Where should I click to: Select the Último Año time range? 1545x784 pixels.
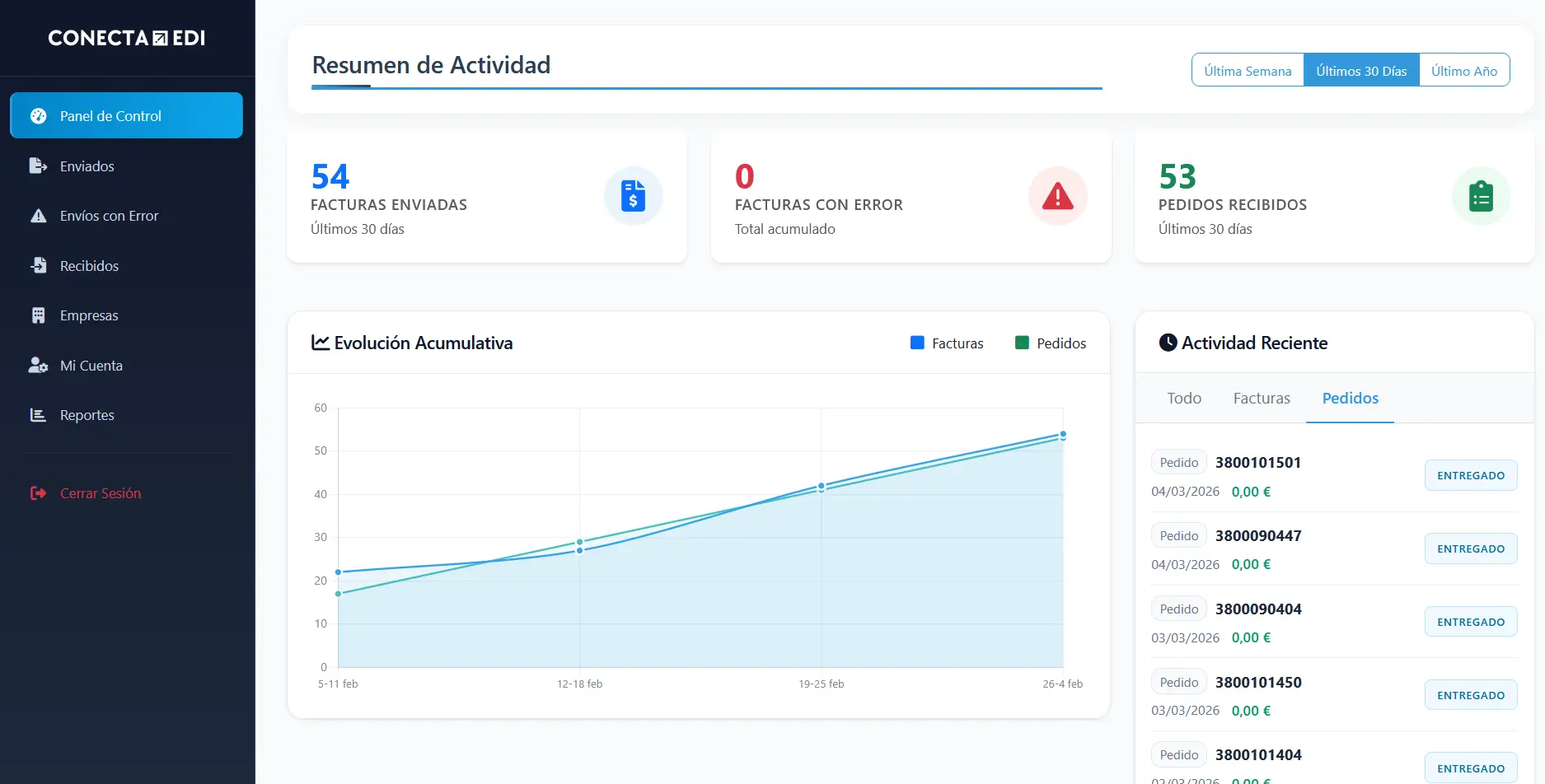tap(1463, 71)
